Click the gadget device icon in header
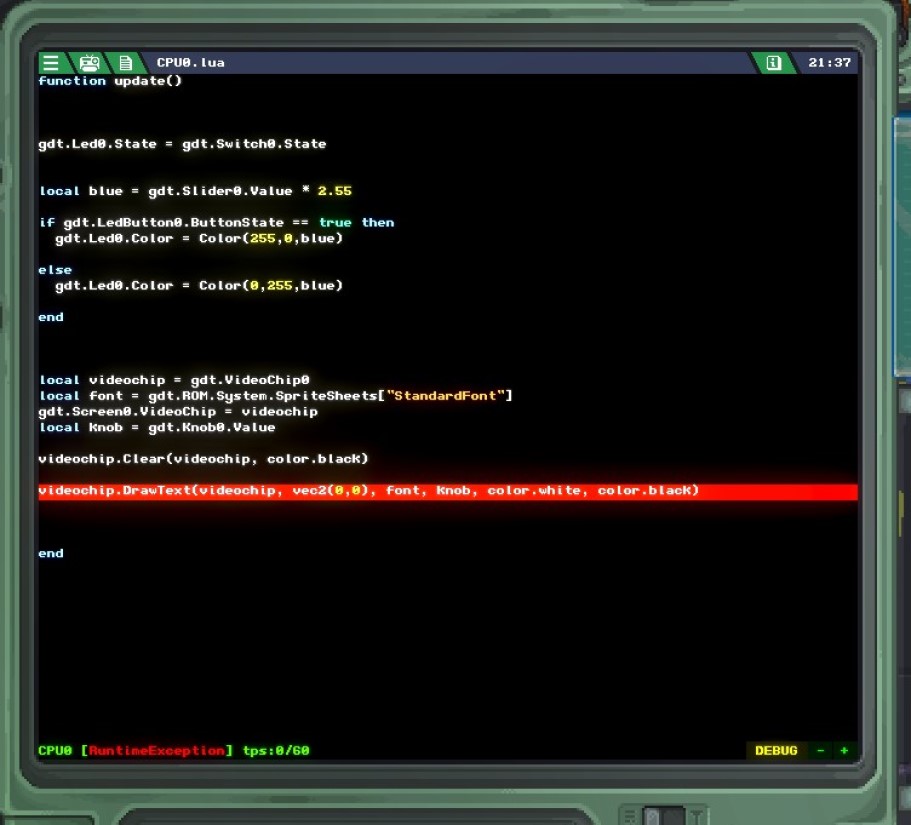Screen dimensions: 911x825 89,62
